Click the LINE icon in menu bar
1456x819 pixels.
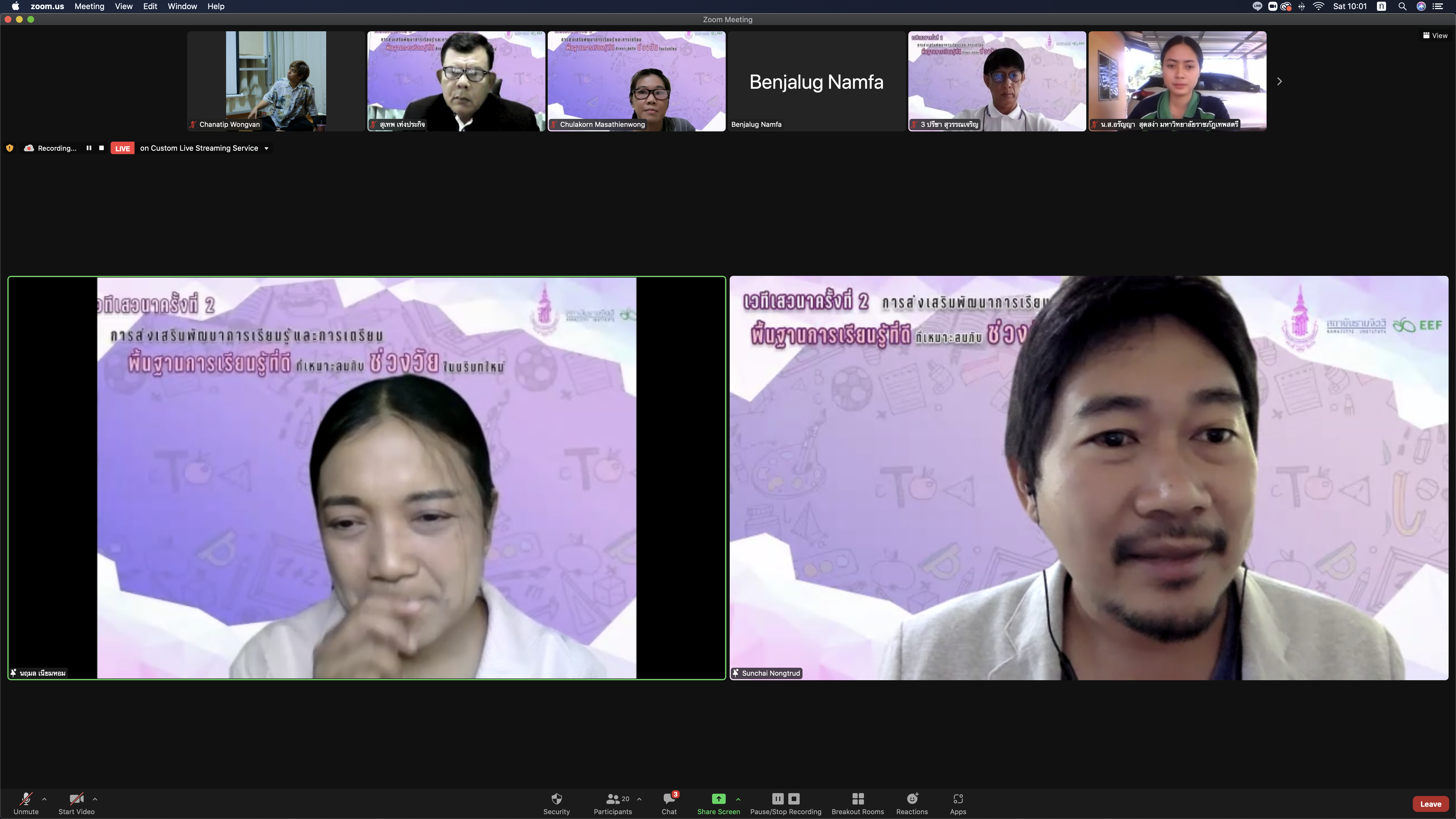tap(1257, 6)
